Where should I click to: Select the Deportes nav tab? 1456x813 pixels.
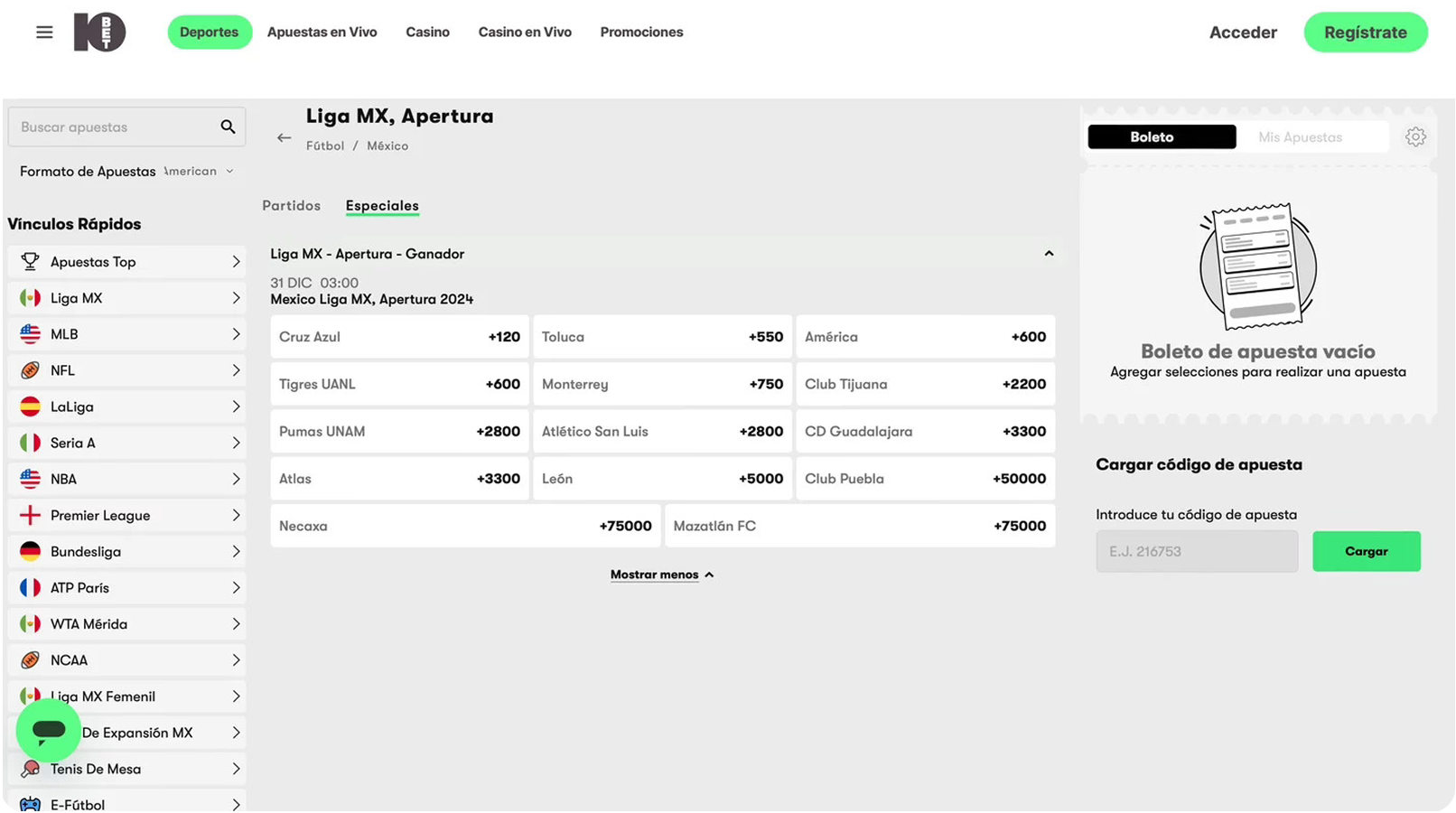tap(210, 33)
